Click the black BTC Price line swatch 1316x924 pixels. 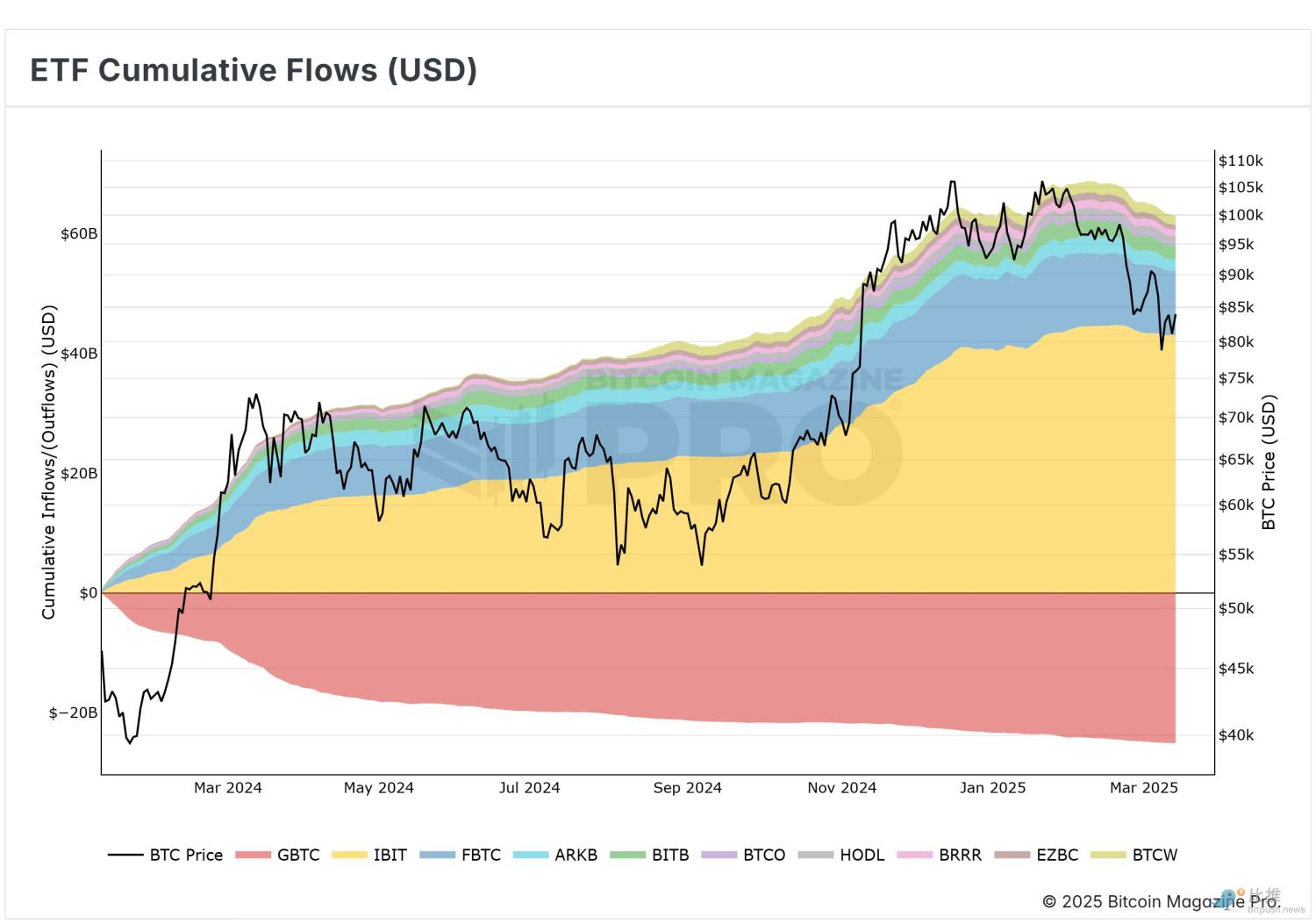[x=125, y=855]
